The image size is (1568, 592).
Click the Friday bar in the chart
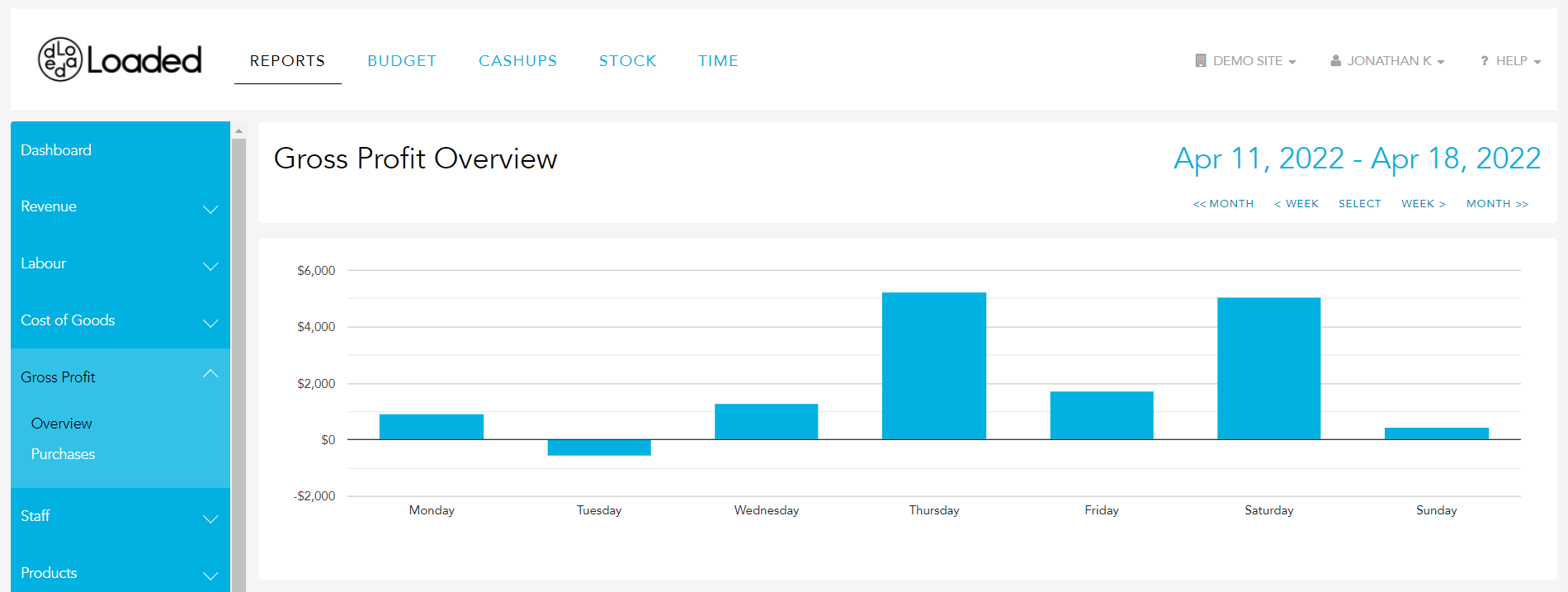tap(1102, 415)
